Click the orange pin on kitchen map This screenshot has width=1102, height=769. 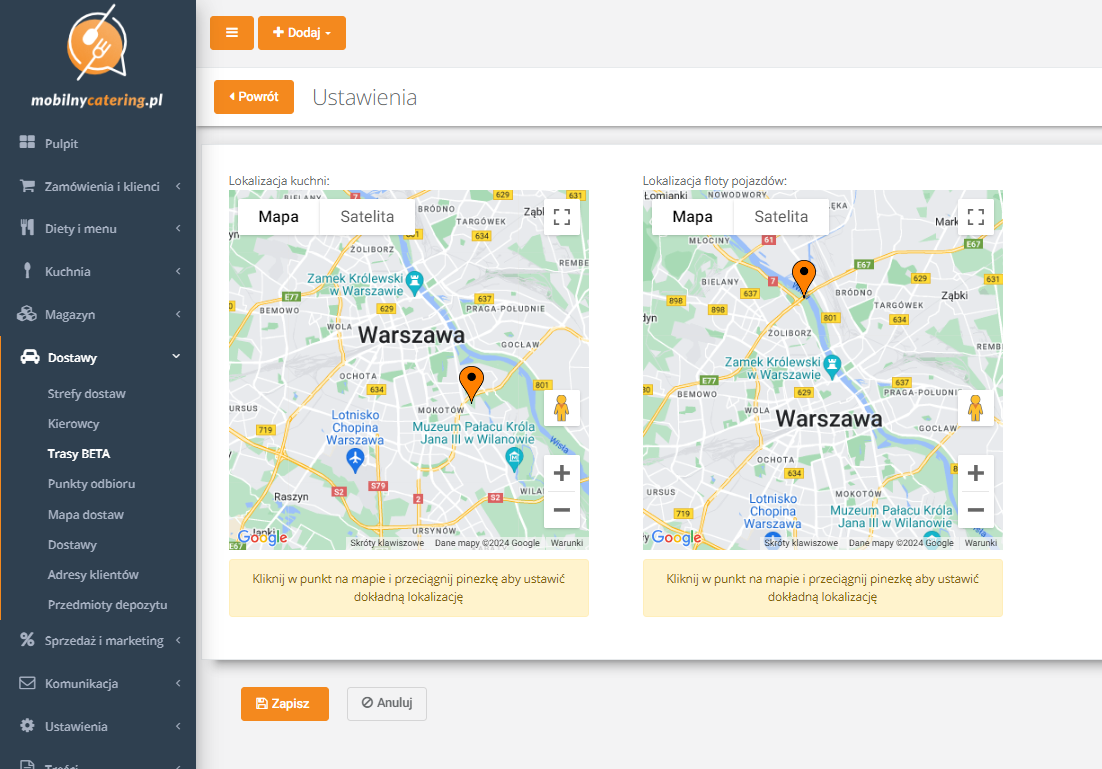pos(472,383)
